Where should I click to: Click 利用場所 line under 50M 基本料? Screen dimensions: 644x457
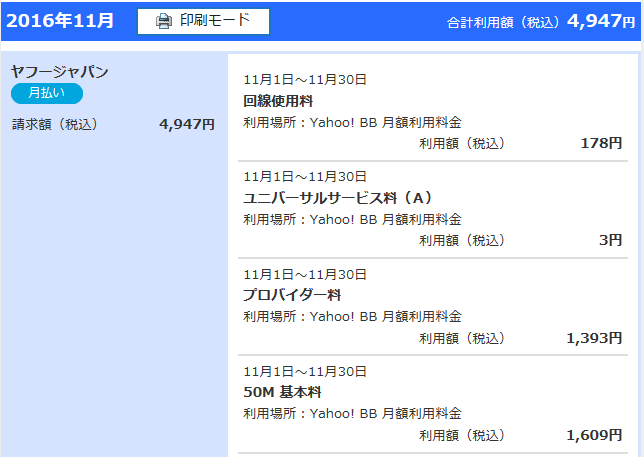(x=352, y=413)
